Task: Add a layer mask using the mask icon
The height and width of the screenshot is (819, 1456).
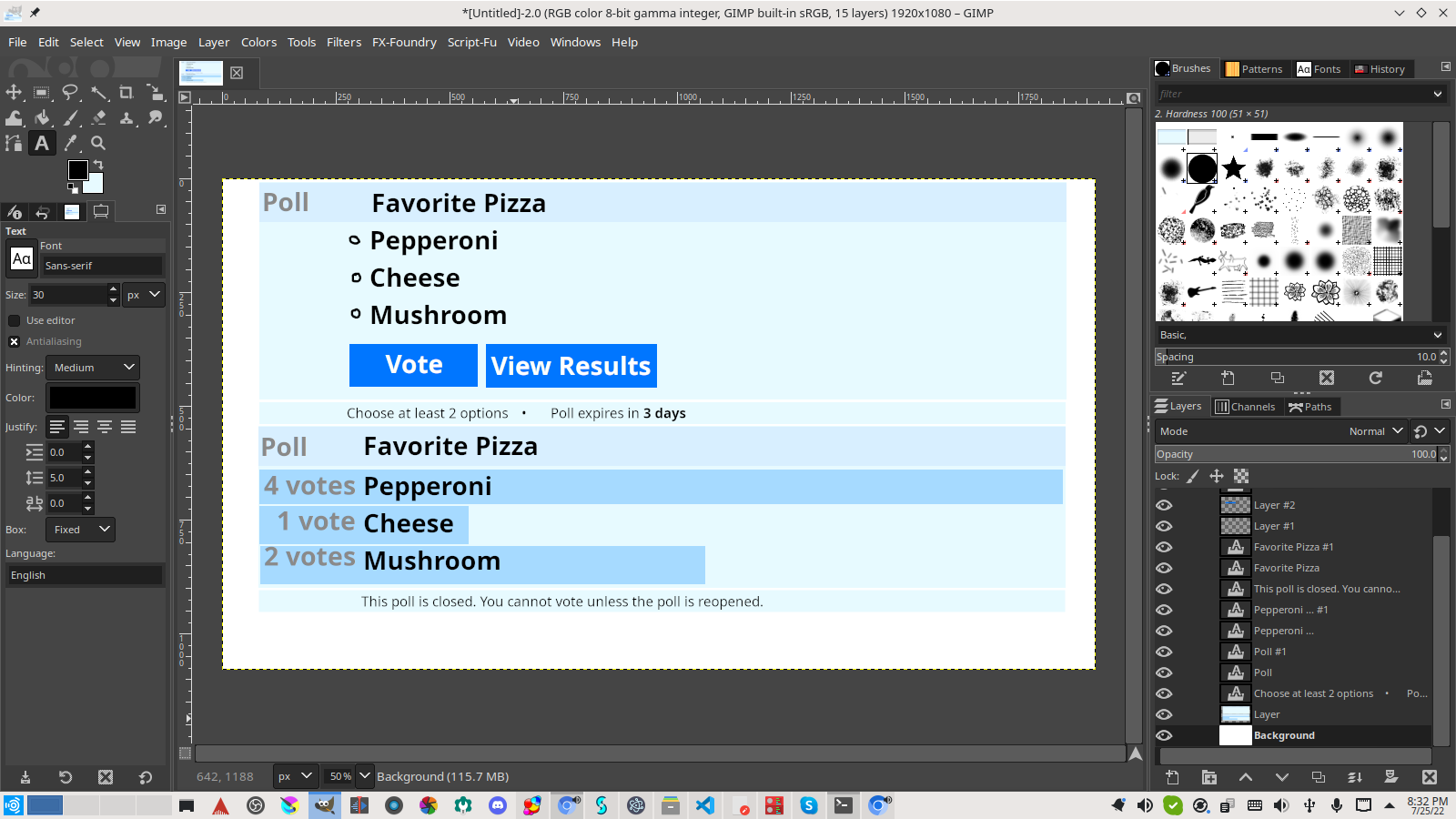Action: pyautogui.click(x=1390, y=777)
